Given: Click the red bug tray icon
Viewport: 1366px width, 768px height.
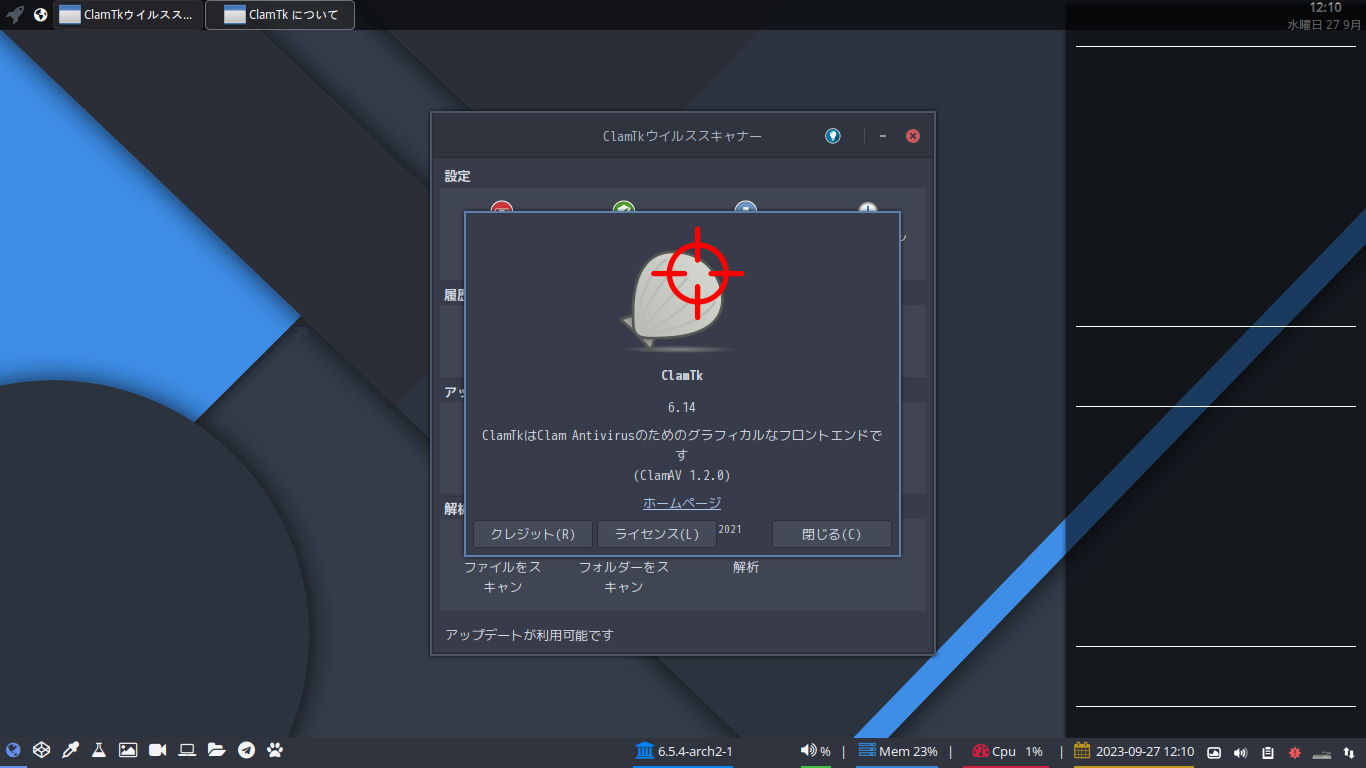Looking at the screenshot, I should pyautogui.click(x=1294, y=752).
